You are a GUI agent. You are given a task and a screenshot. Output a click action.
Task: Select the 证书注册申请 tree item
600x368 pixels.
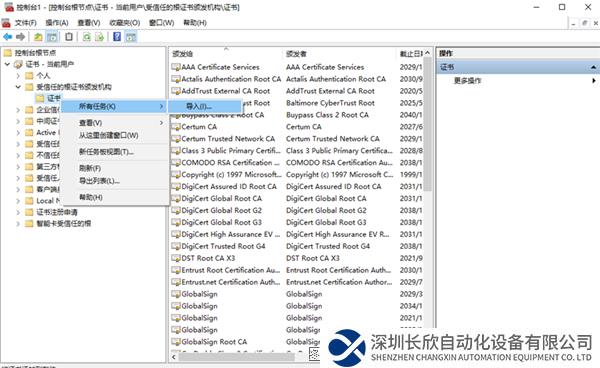57,212
